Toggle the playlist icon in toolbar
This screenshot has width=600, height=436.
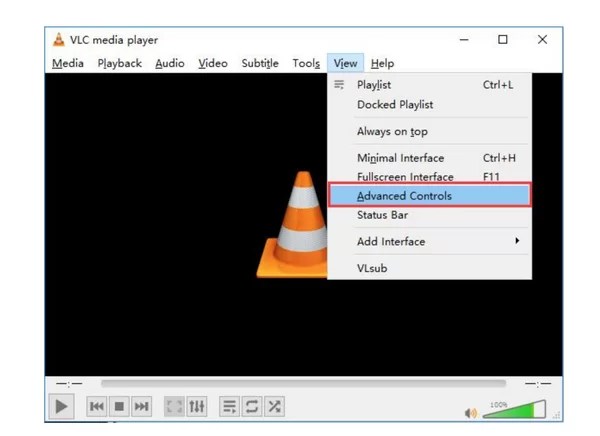tap(230, 406)
